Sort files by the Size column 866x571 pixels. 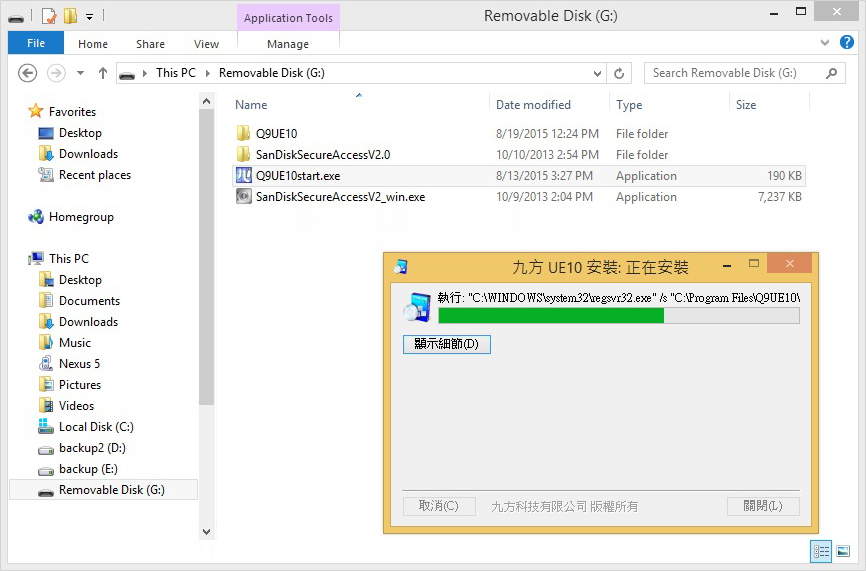[746, 105]
